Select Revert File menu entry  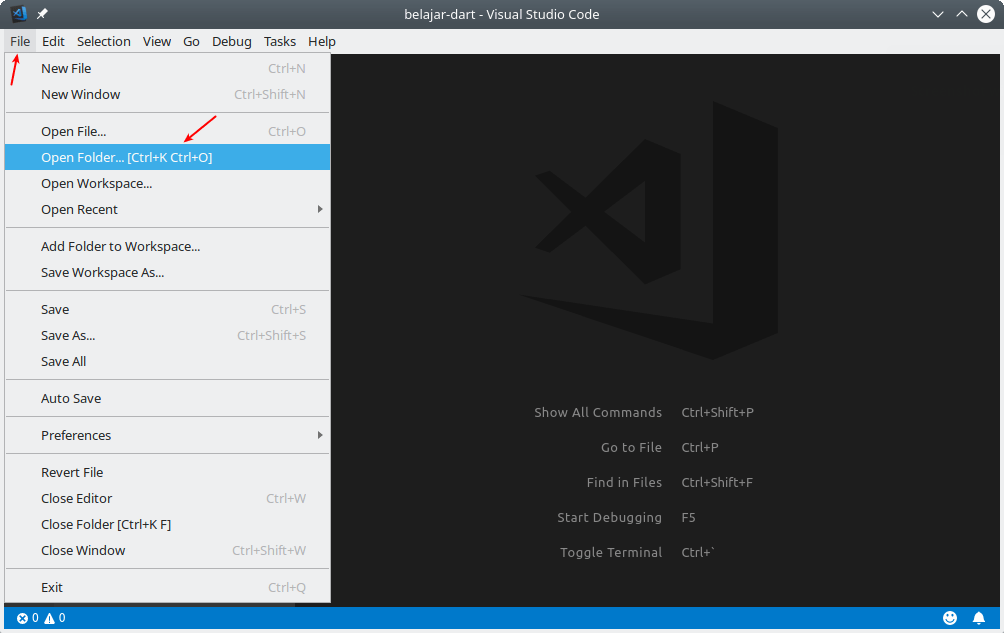pyautogui.click(x=167, y=472)
